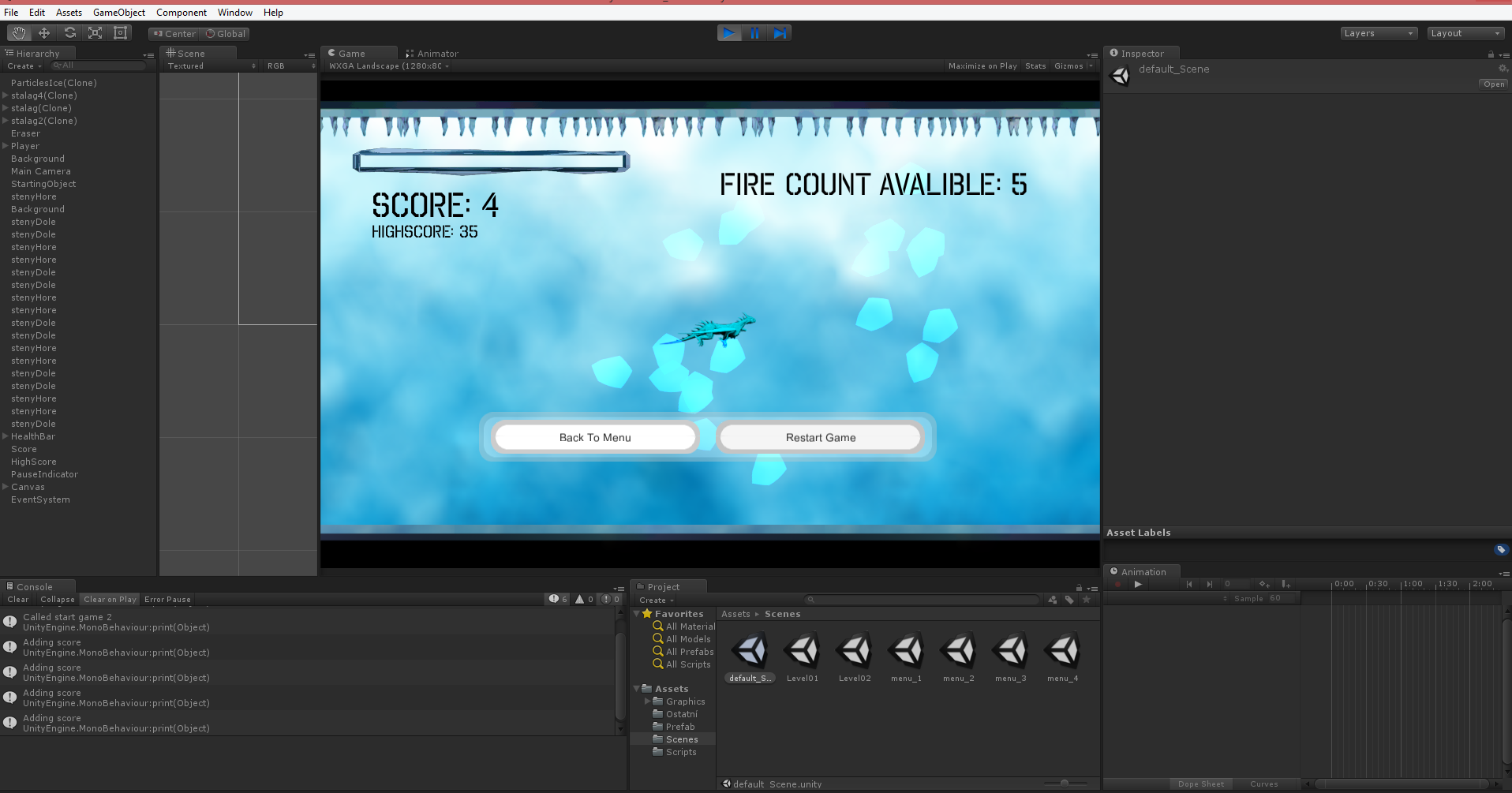
Task: Select the Hand tool in the toolbar
Action: point(19,33)
